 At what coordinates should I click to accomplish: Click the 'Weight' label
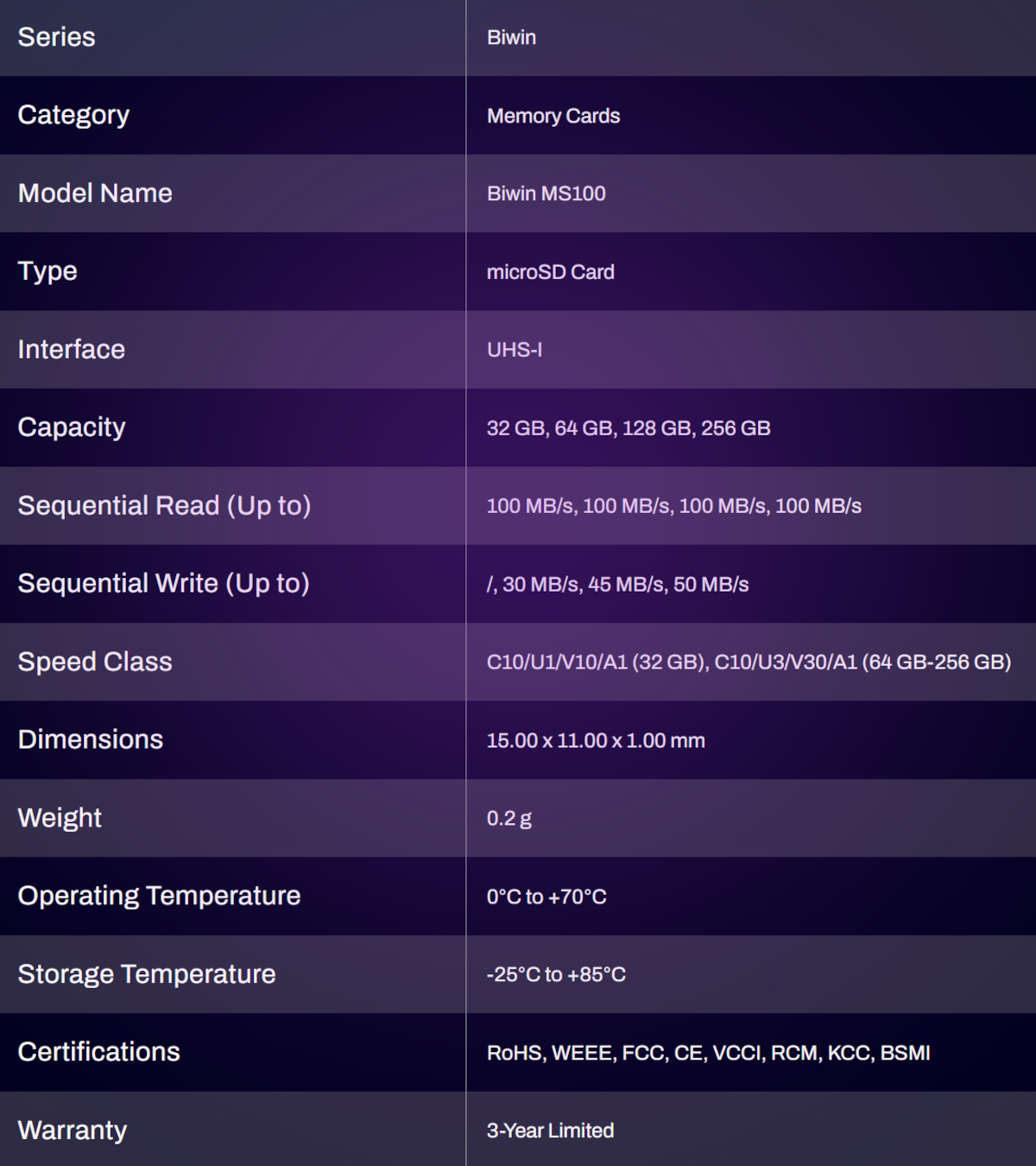60,819
